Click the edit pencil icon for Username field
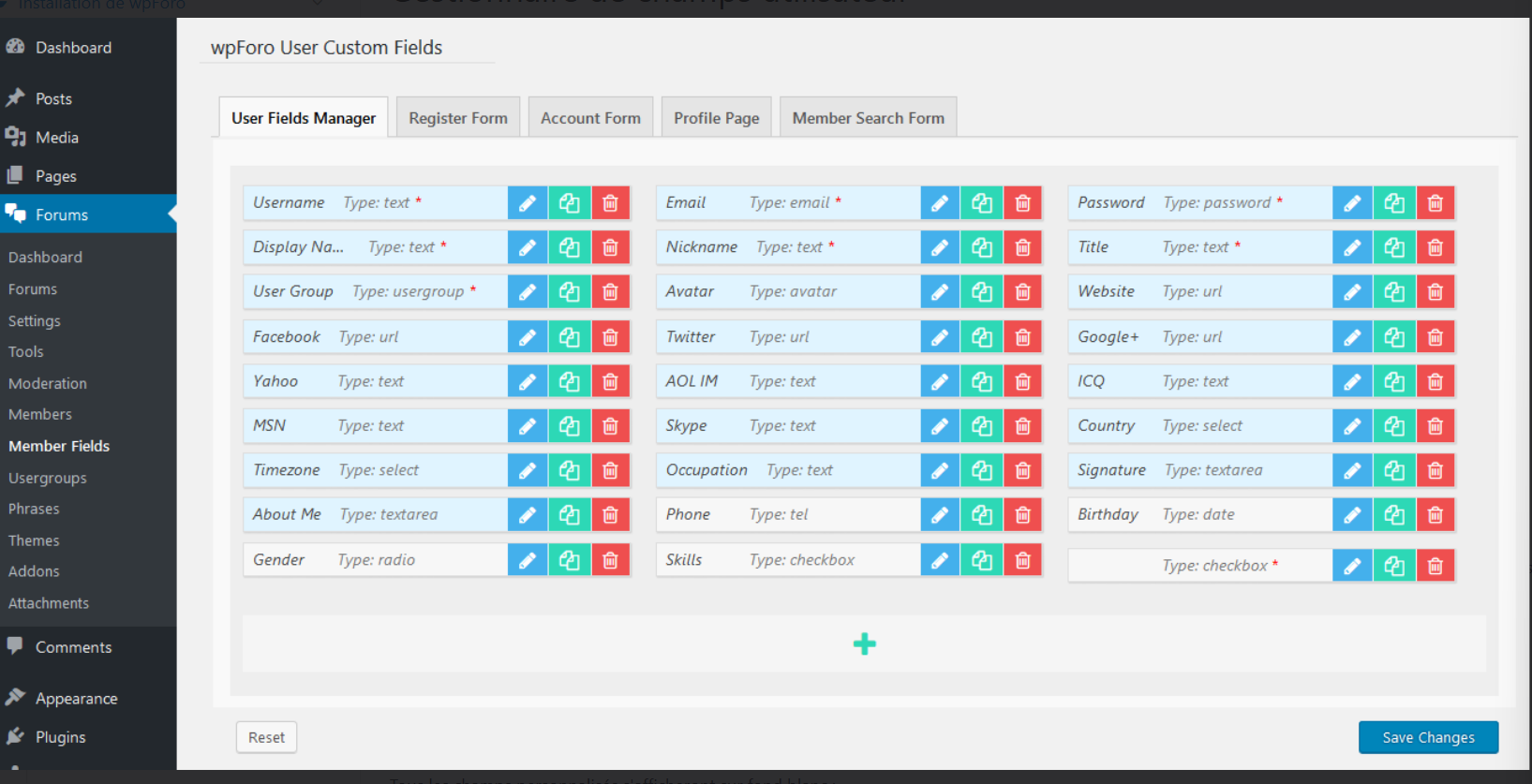The height and width of the screenshot is (784, 1532). pos(528,203)
